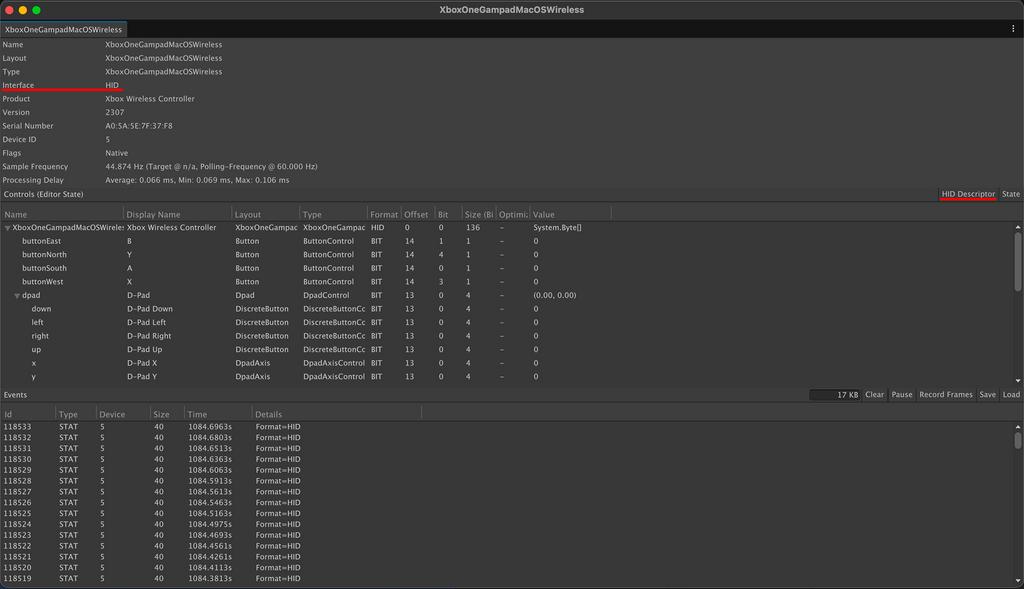Click the Display Name column header
Screen dimensions: 1024x589
tap(178, 214)
